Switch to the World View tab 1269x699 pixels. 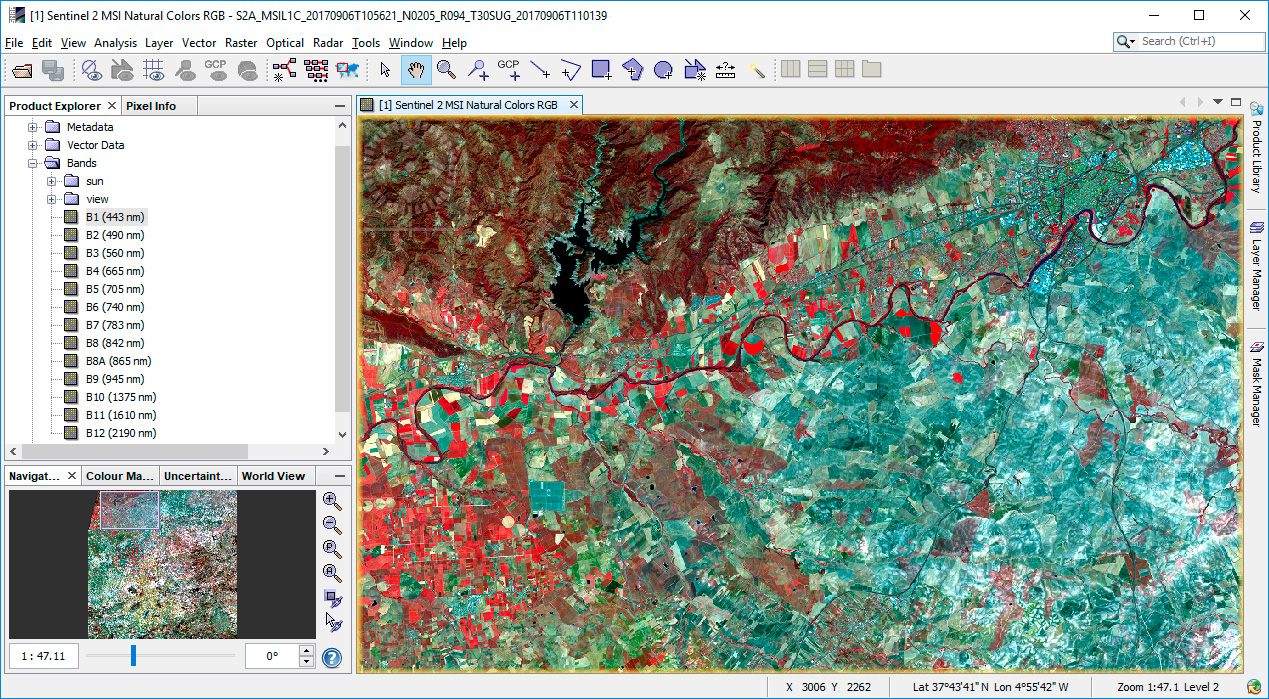click(274, 476)
